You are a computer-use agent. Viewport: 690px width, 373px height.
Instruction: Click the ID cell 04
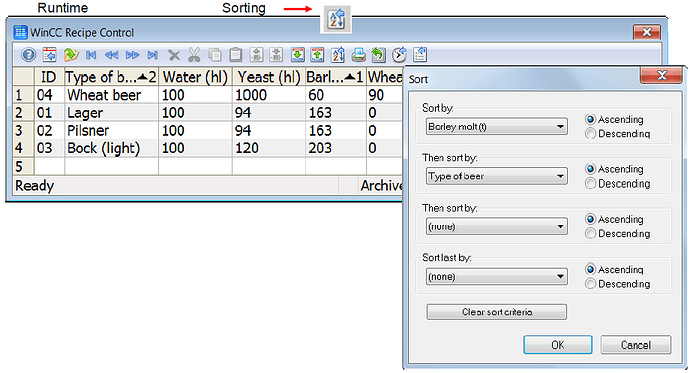[x=49, y=95]
